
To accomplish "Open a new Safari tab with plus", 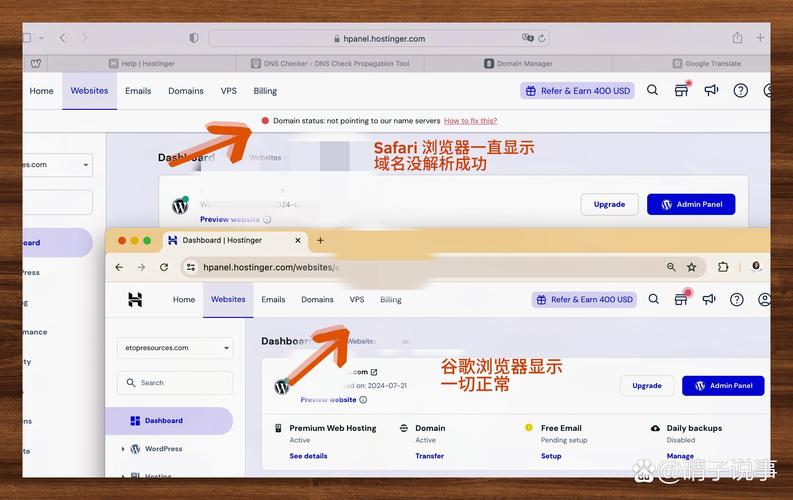I will coord(760,37).
